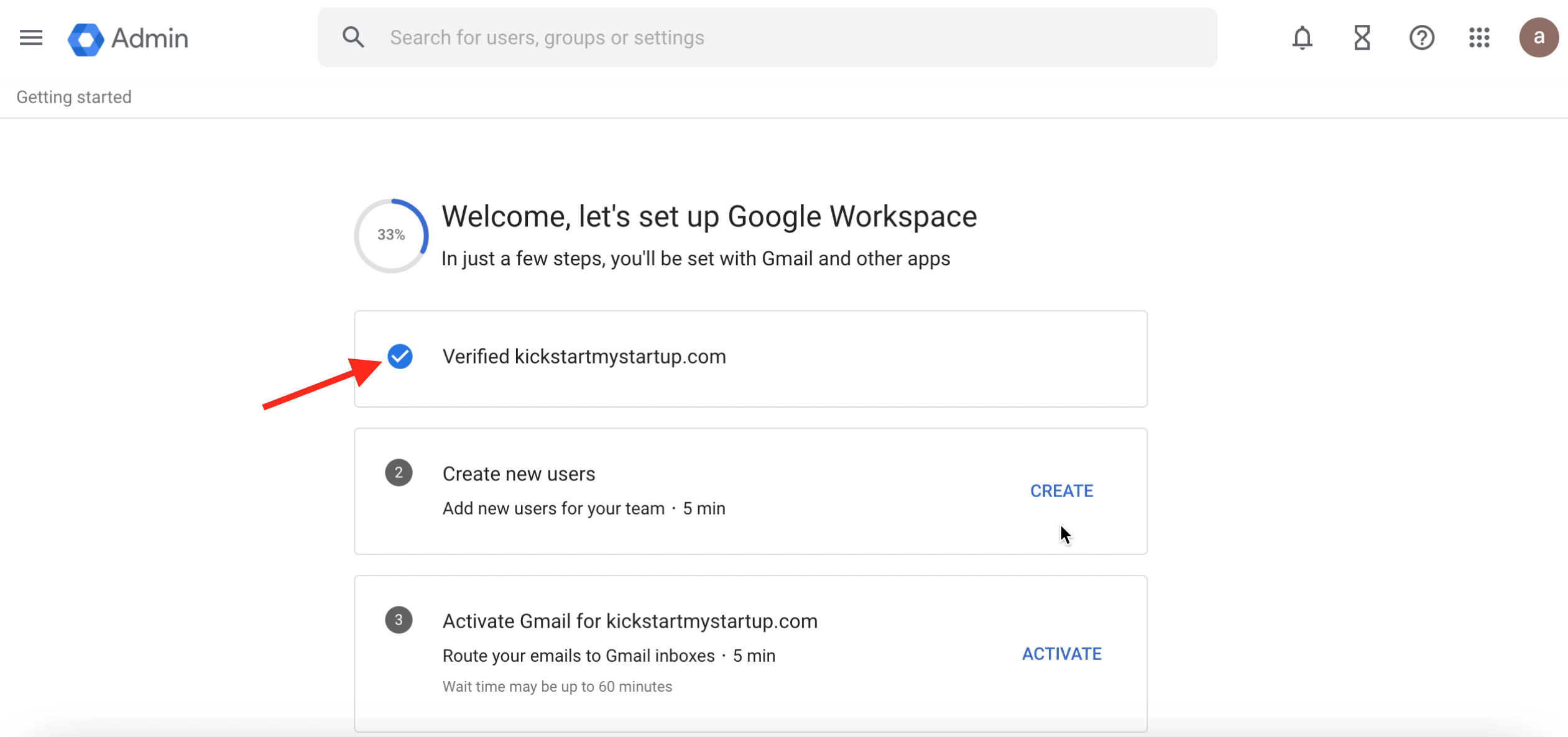This screenshot has width=1568, height=737.
Task: Click the In just a few steps subtitle
Action: (x=696, y=259)
